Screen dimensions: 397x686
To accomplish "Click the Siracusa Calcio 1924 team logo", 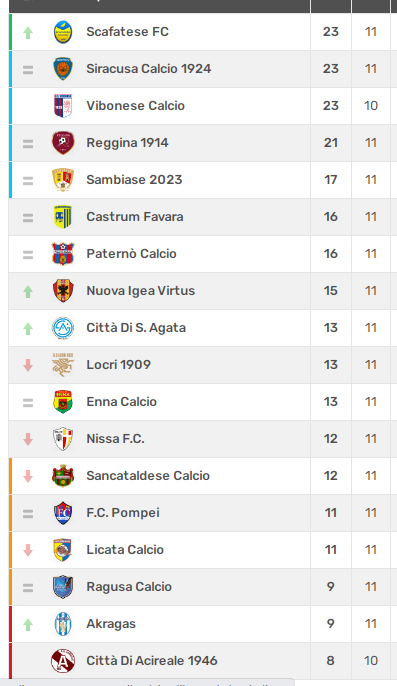I will pos(63,69).
